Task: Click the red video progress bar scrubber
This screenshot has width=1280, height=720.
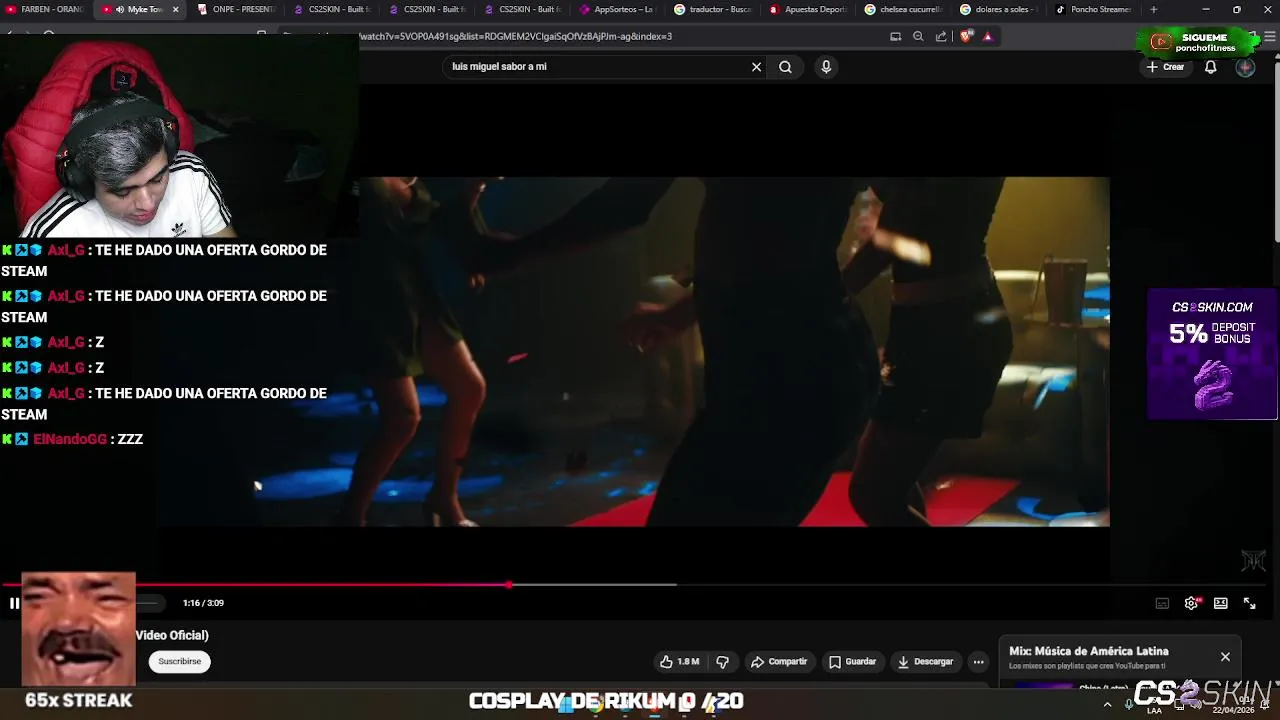Action: click(x=509, y=584)
